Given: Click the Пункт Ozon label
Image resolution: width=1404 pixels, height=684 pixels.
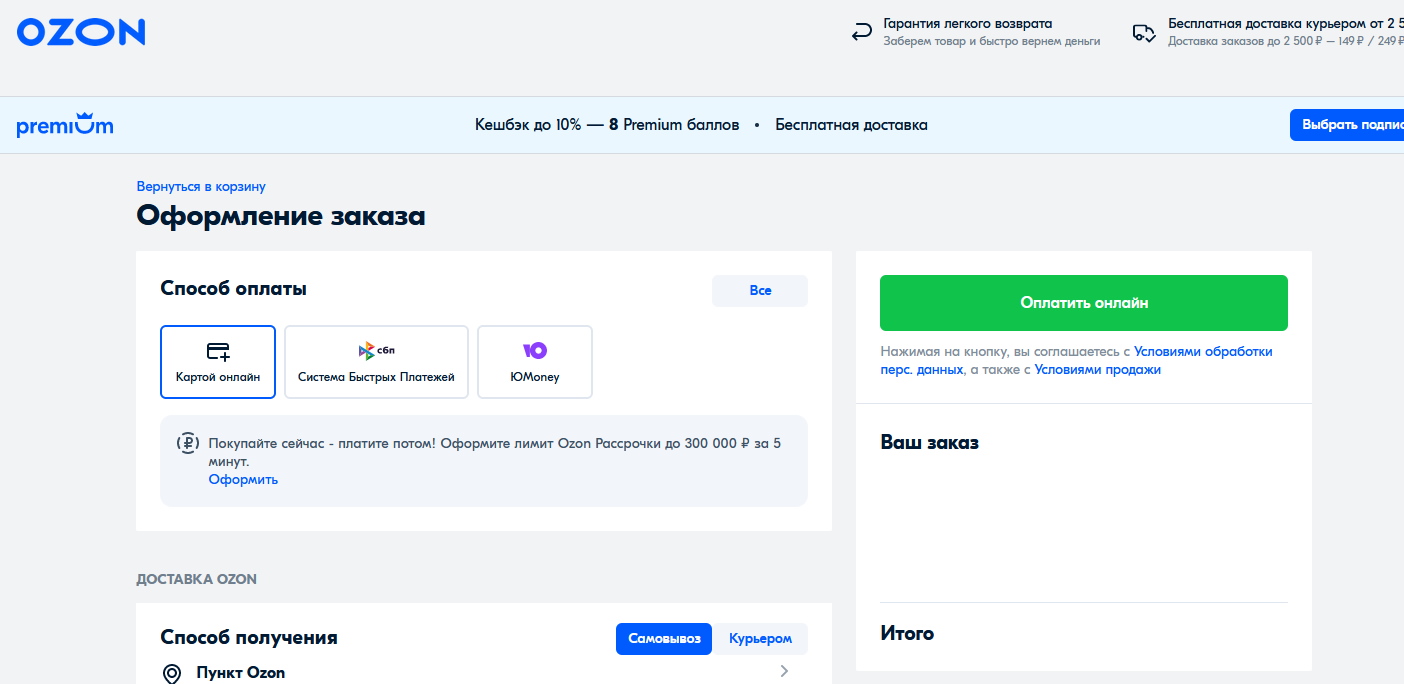Looking at the screenshot, I should coord(240,673).
